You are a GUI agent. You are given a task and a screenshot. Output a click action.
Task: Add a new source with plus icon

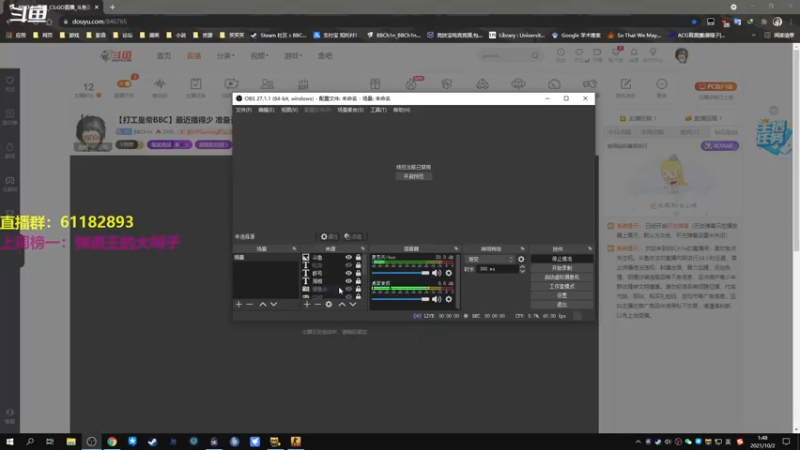click(307, 305)
